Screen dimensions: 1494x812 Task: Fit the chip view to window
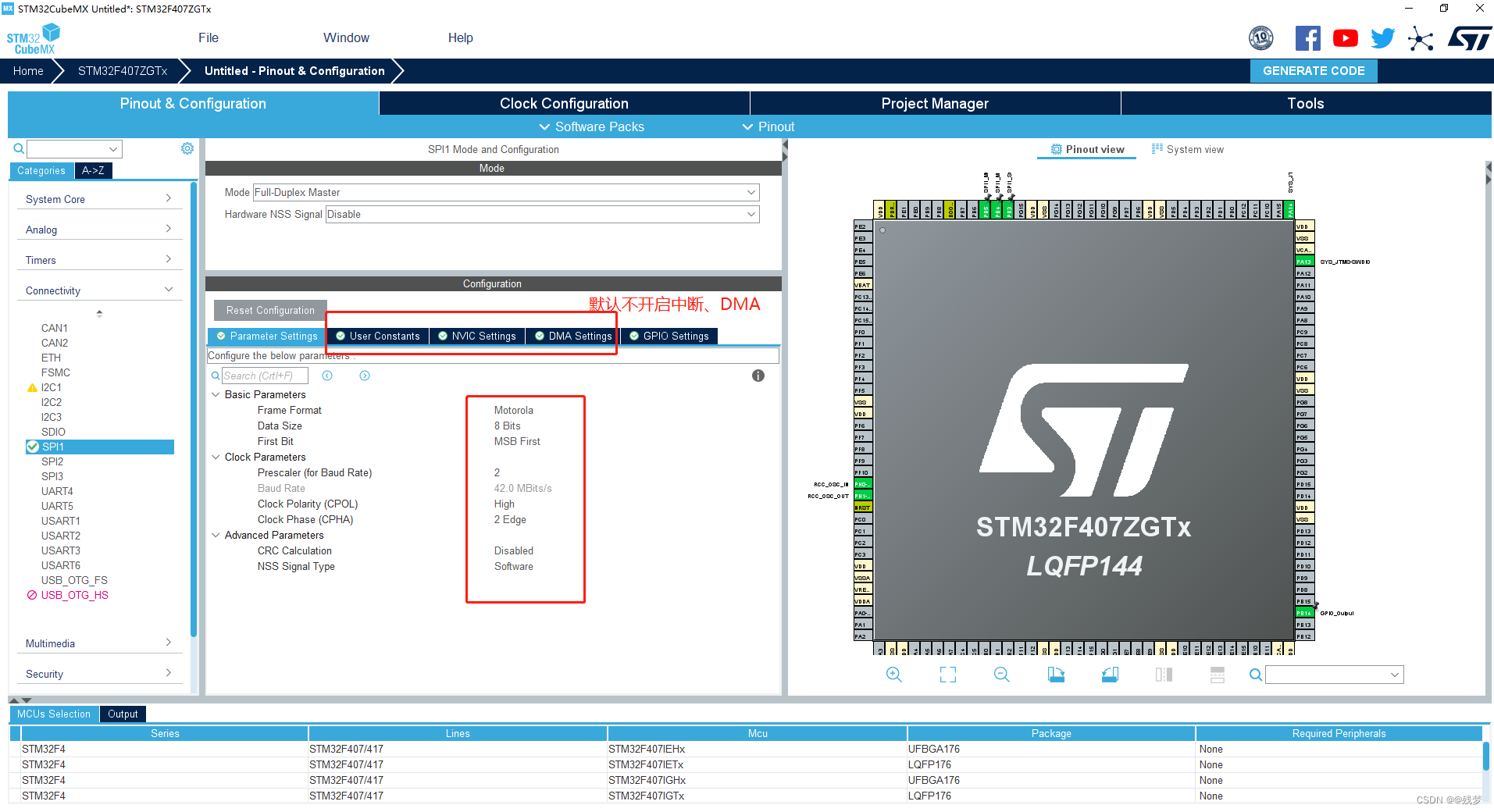948,675
